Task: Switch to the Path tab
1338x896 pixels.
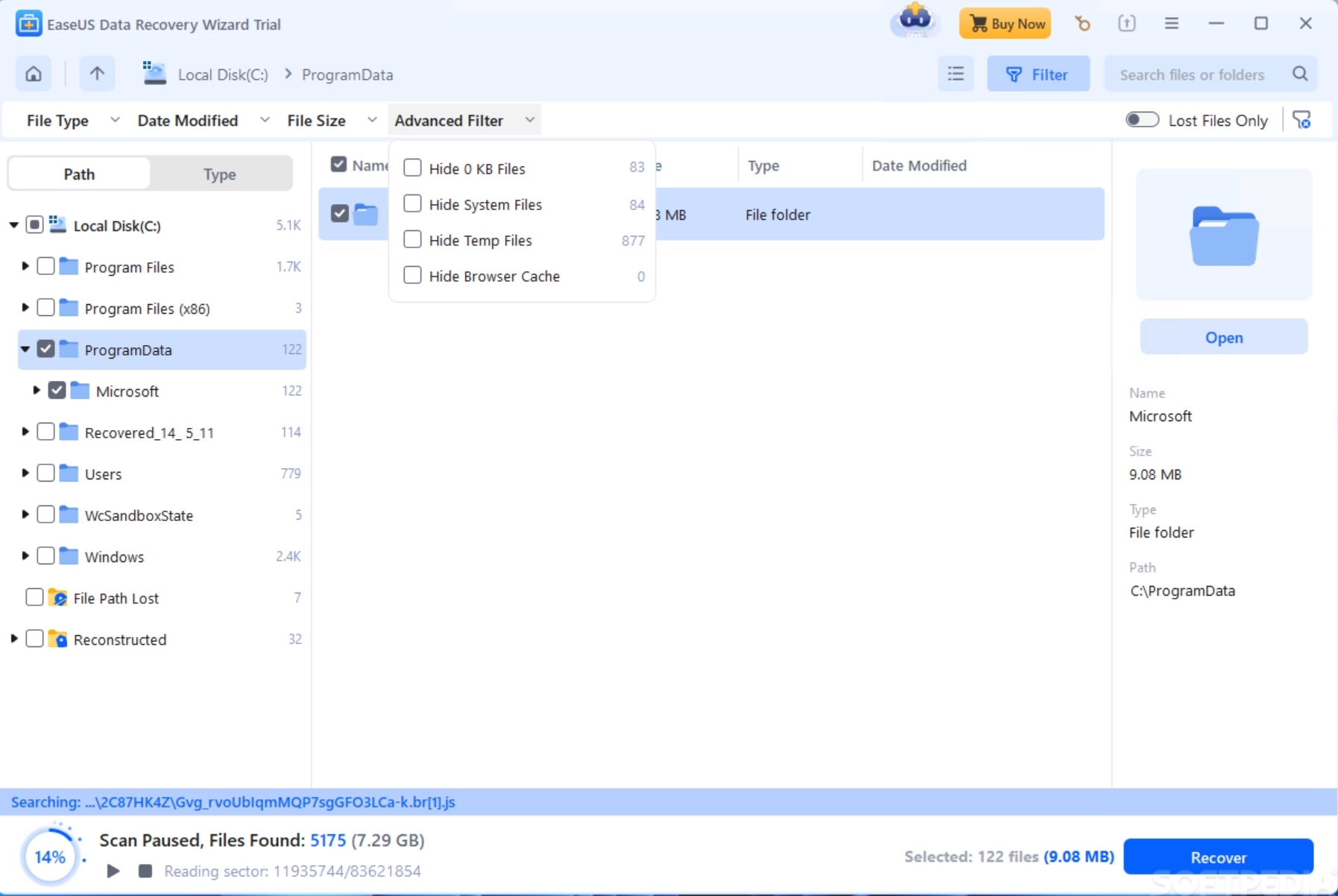Action: point(79,174)
